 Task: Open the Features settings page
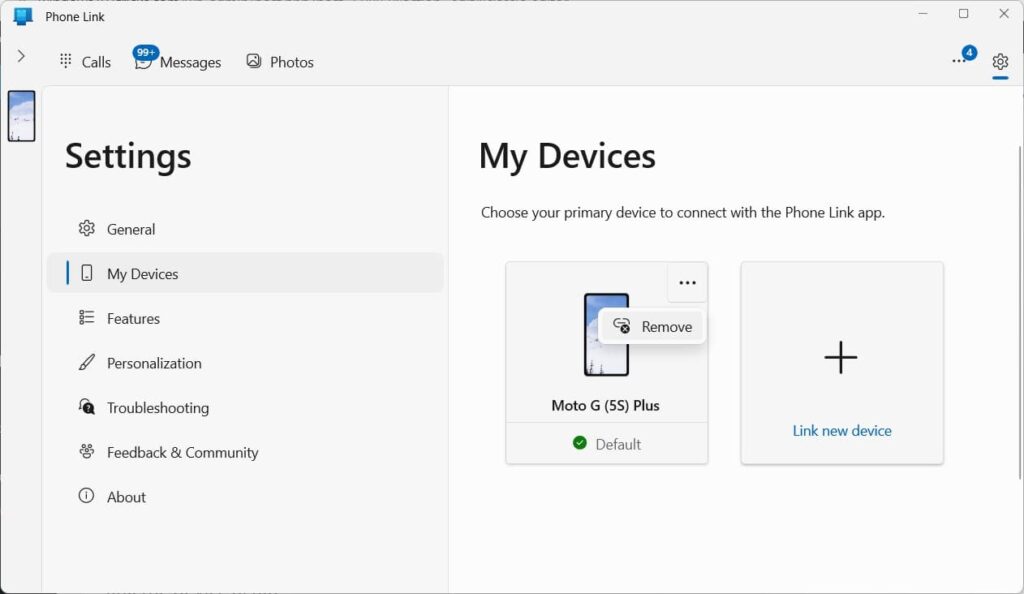click(132, 318)
